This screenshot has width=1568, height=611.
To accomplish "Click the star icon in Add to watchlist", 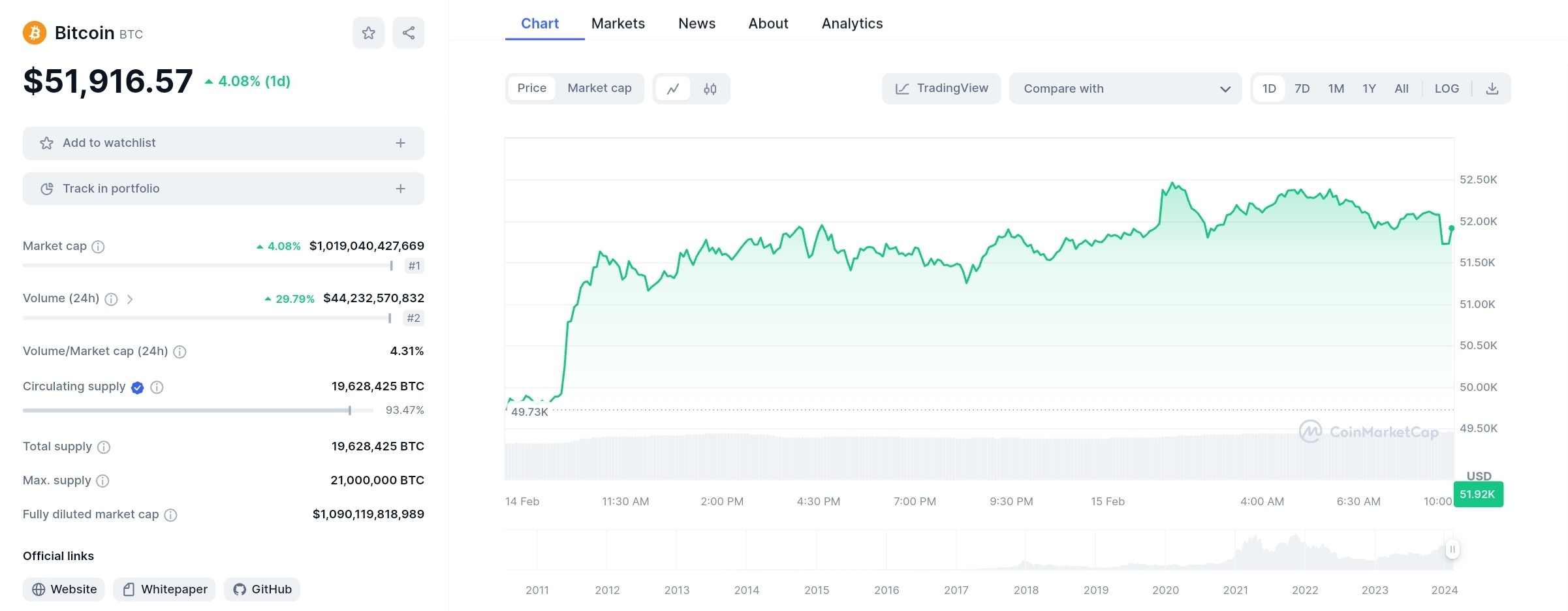I will (46, 143).
